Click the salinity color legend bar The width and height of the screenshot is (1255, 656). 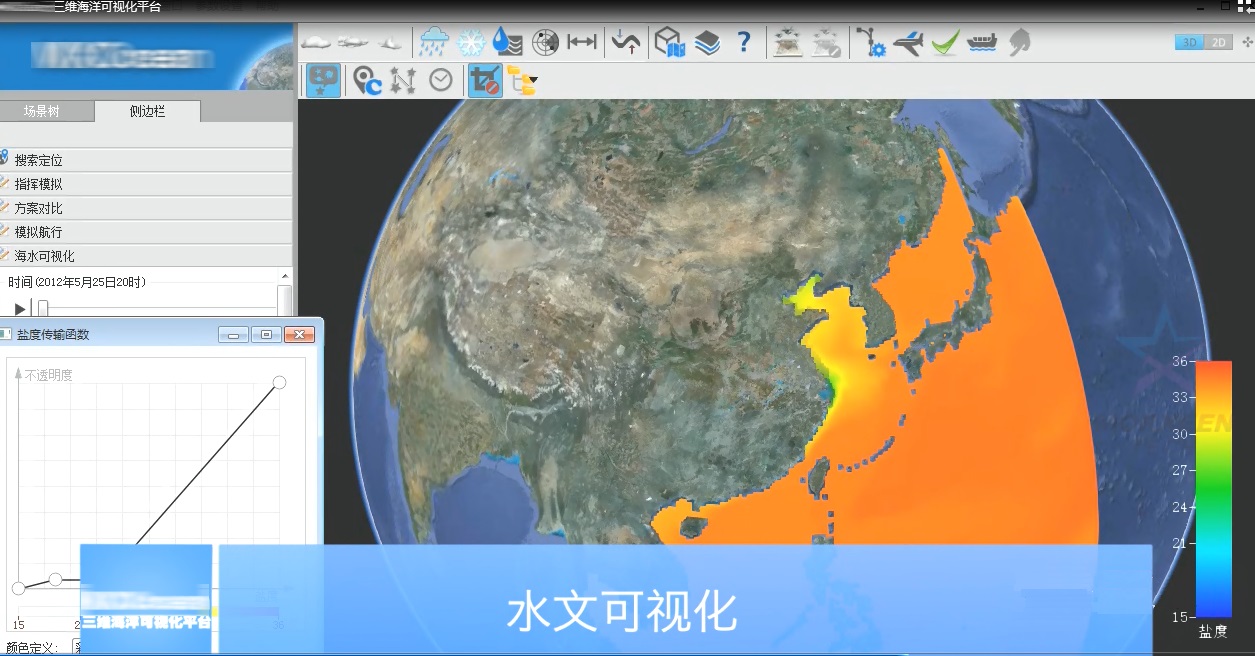click(x=1214, y=489)
